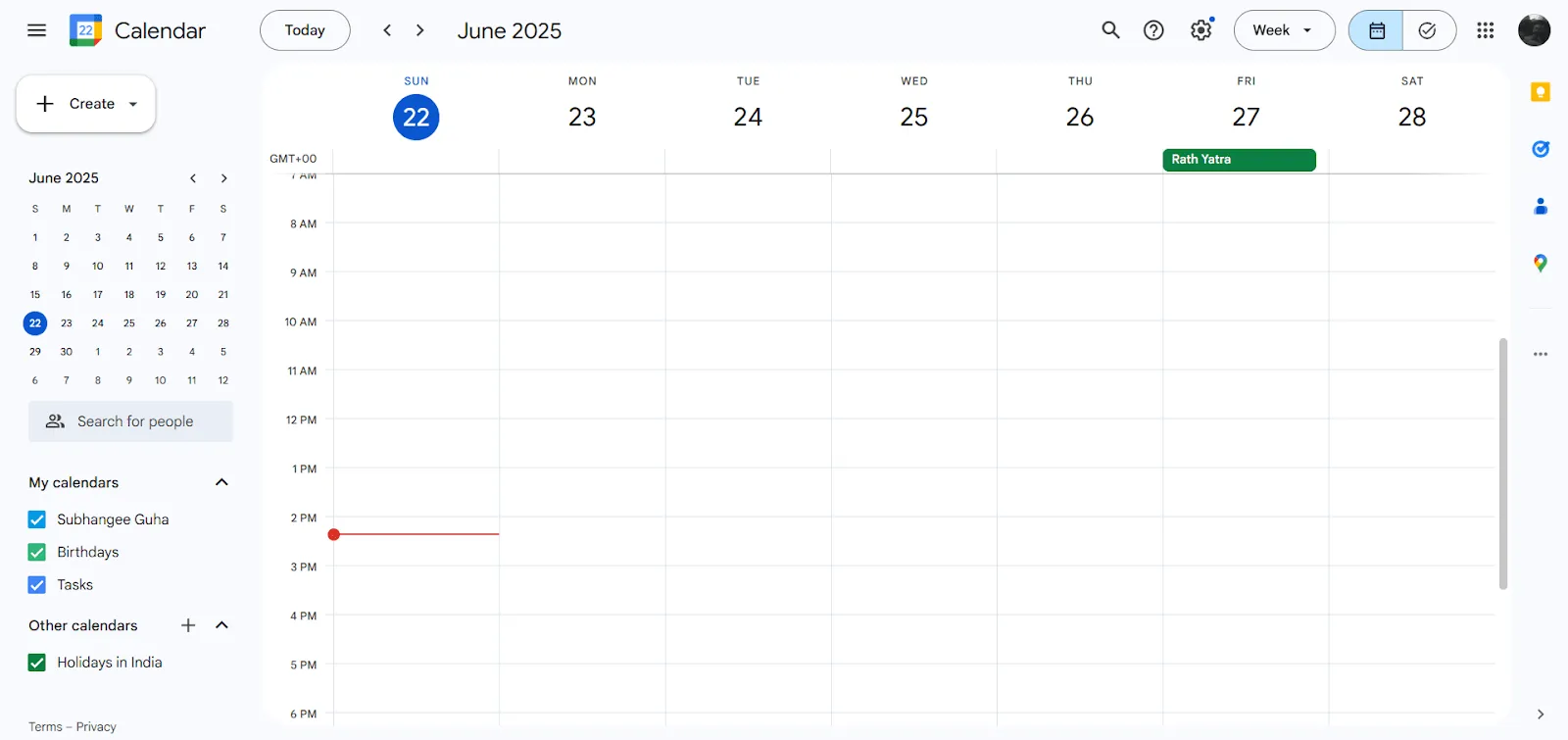Open the Terms link
This screenshot has height=740, width=1568.
click(45, 727)
